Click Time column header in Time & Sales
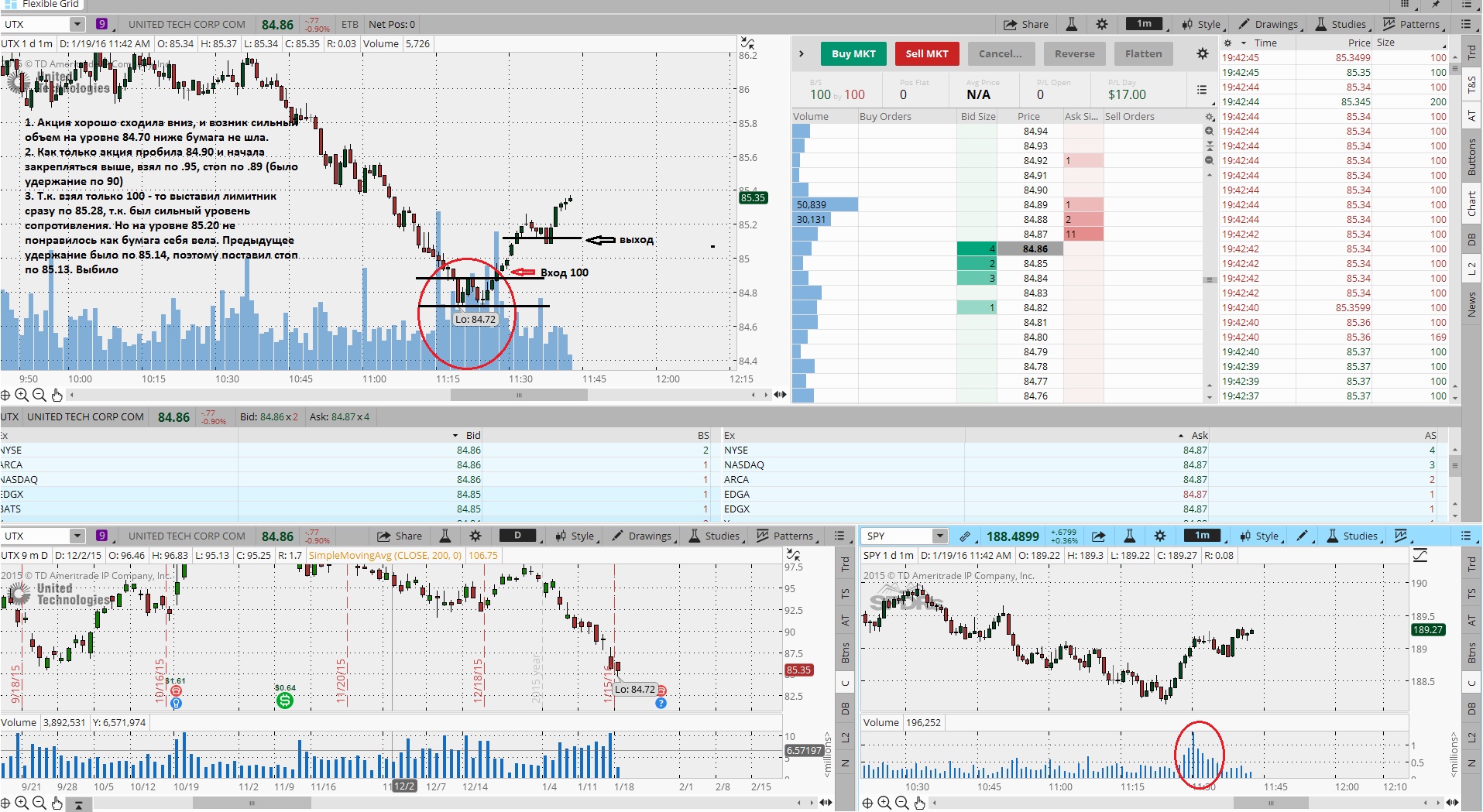This screenshot has height=812, width=1483. [x=1265, y=43]
